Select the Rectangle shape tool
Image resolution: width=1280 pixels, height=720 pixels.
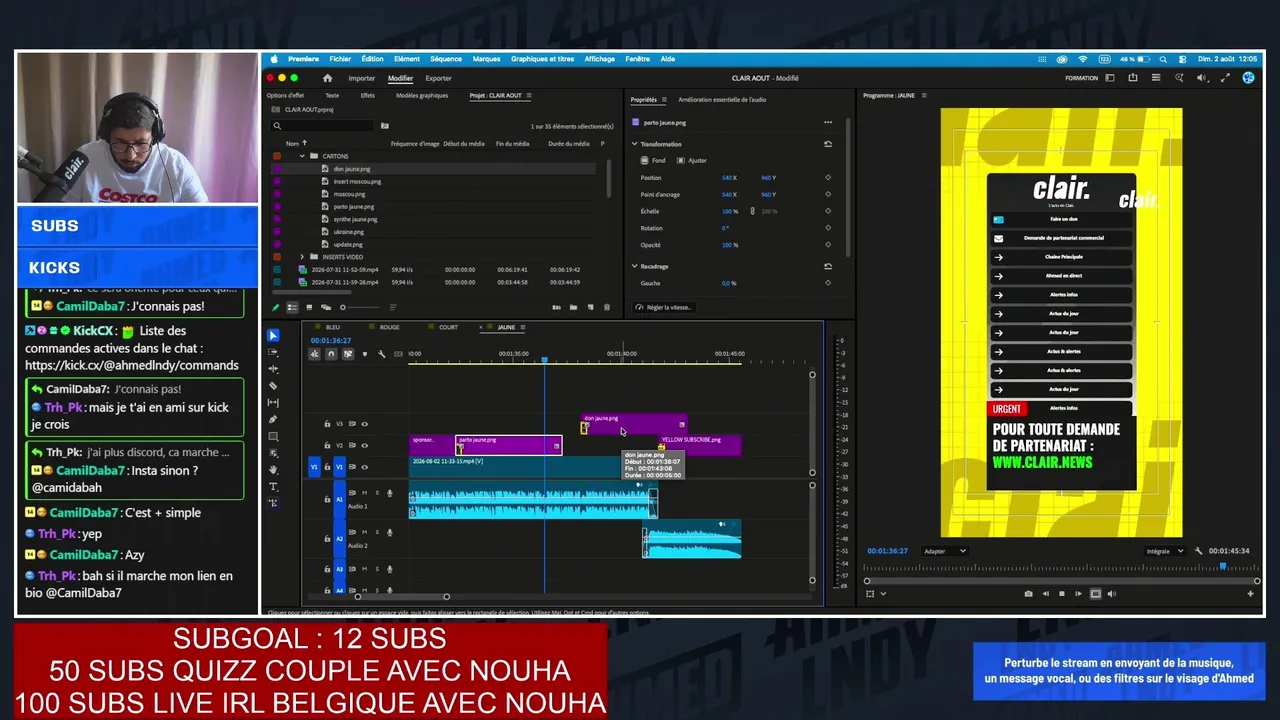click(273, 436)
